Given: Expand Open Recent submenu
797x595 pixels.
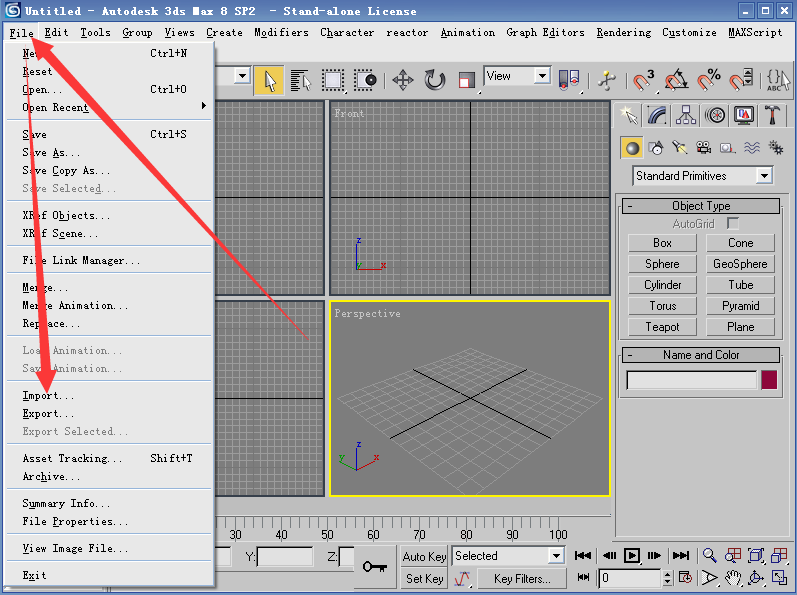Looking at the screenshot, I should pos(109,107).
